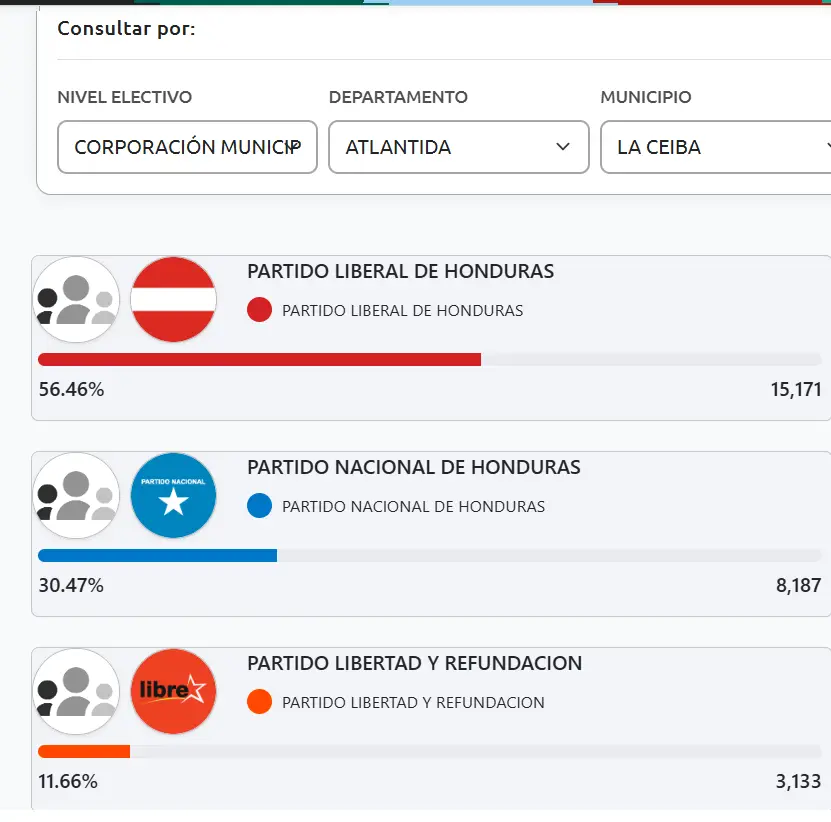Click the orange 11.66% progress bar
The width and height of the screenshot is (831, 822).
coord(84,752)
